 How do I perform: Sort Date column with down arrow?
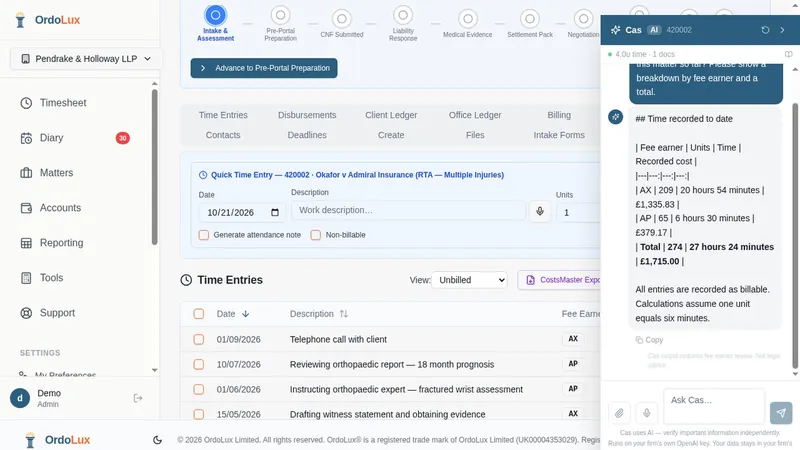(x=245, y=314)
